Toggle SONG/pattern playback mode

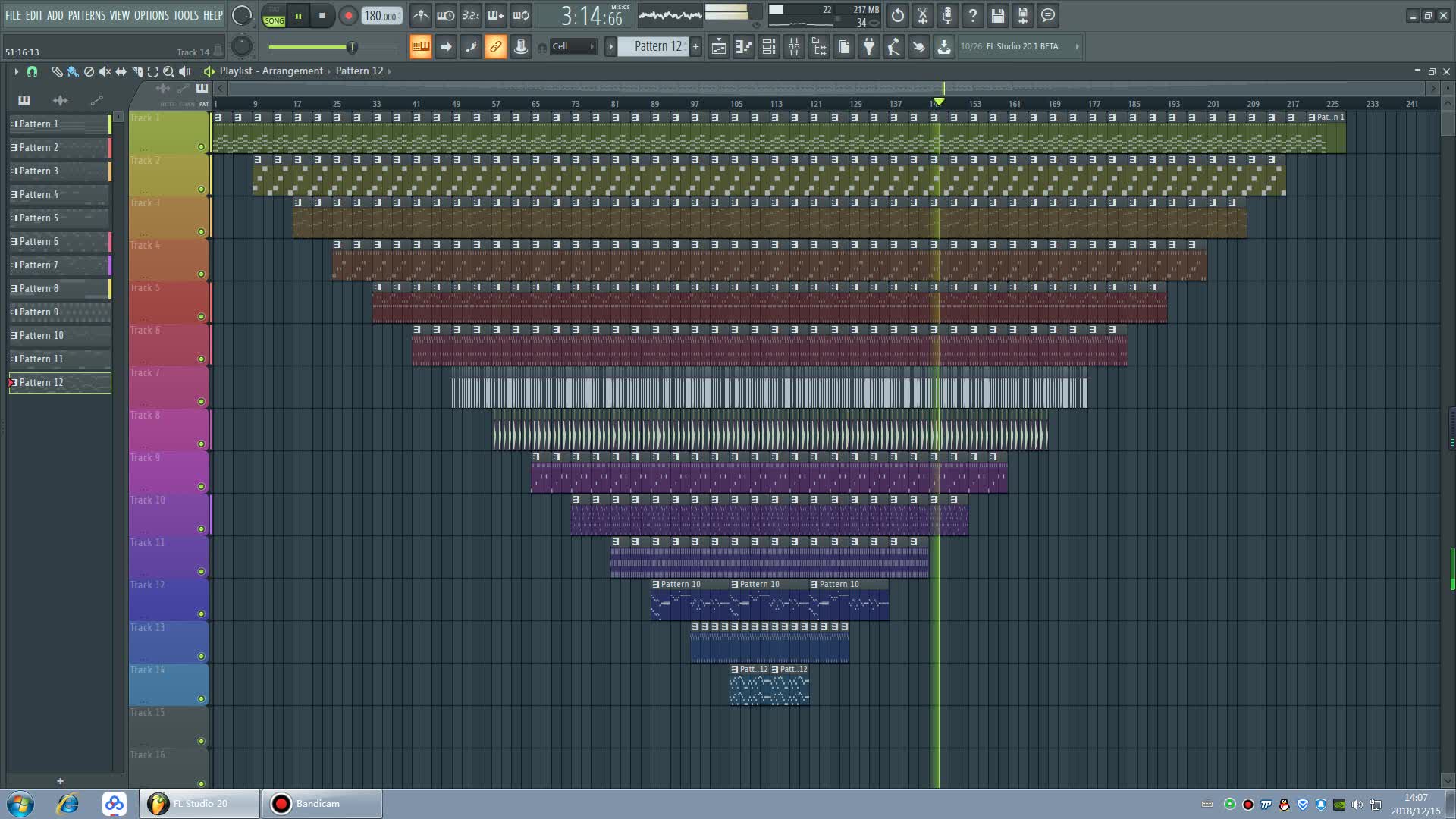click(x=274, y=16)
